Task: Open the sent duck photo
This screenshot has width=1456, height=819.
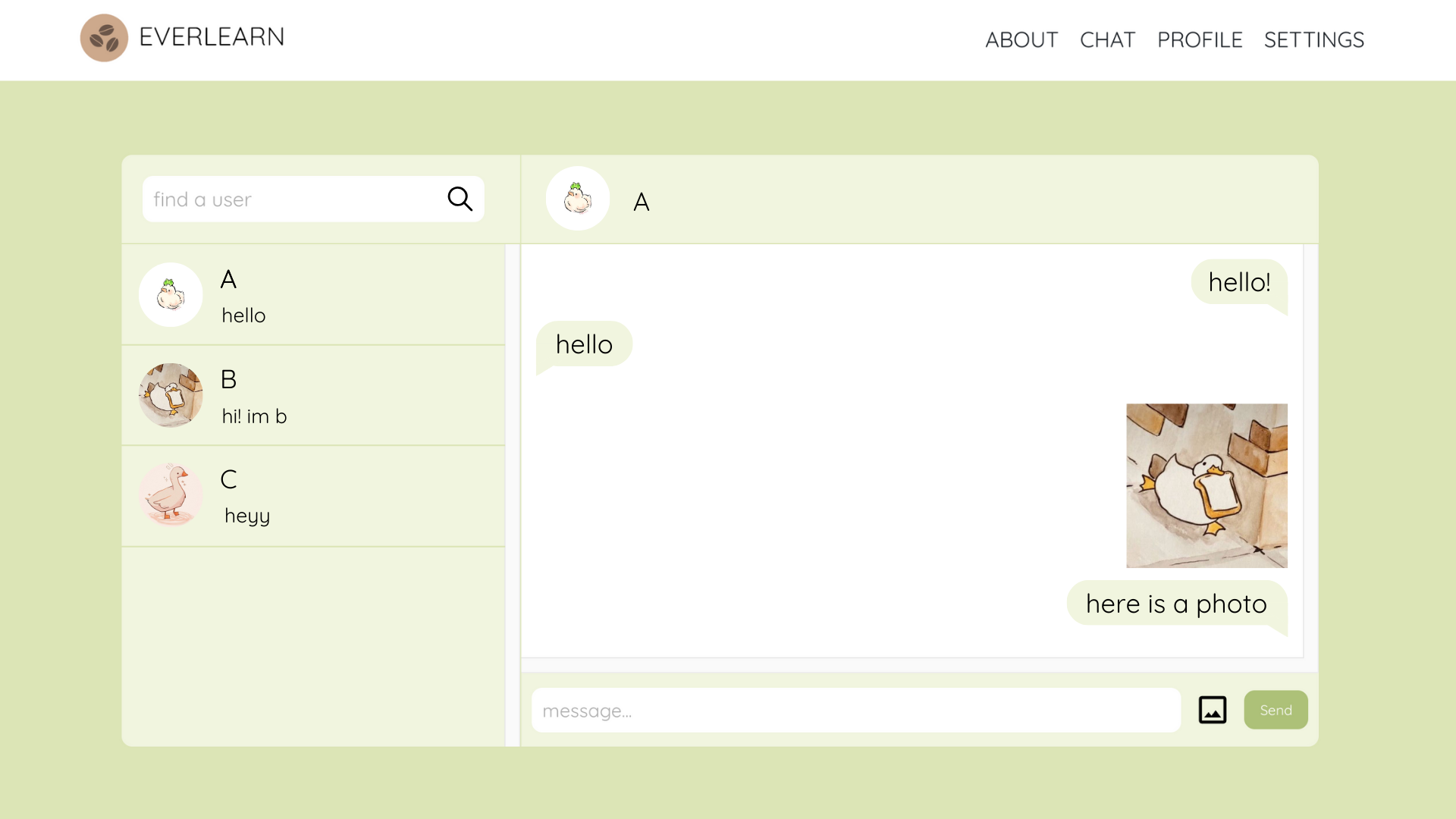Action: [x=1207, y=485]
